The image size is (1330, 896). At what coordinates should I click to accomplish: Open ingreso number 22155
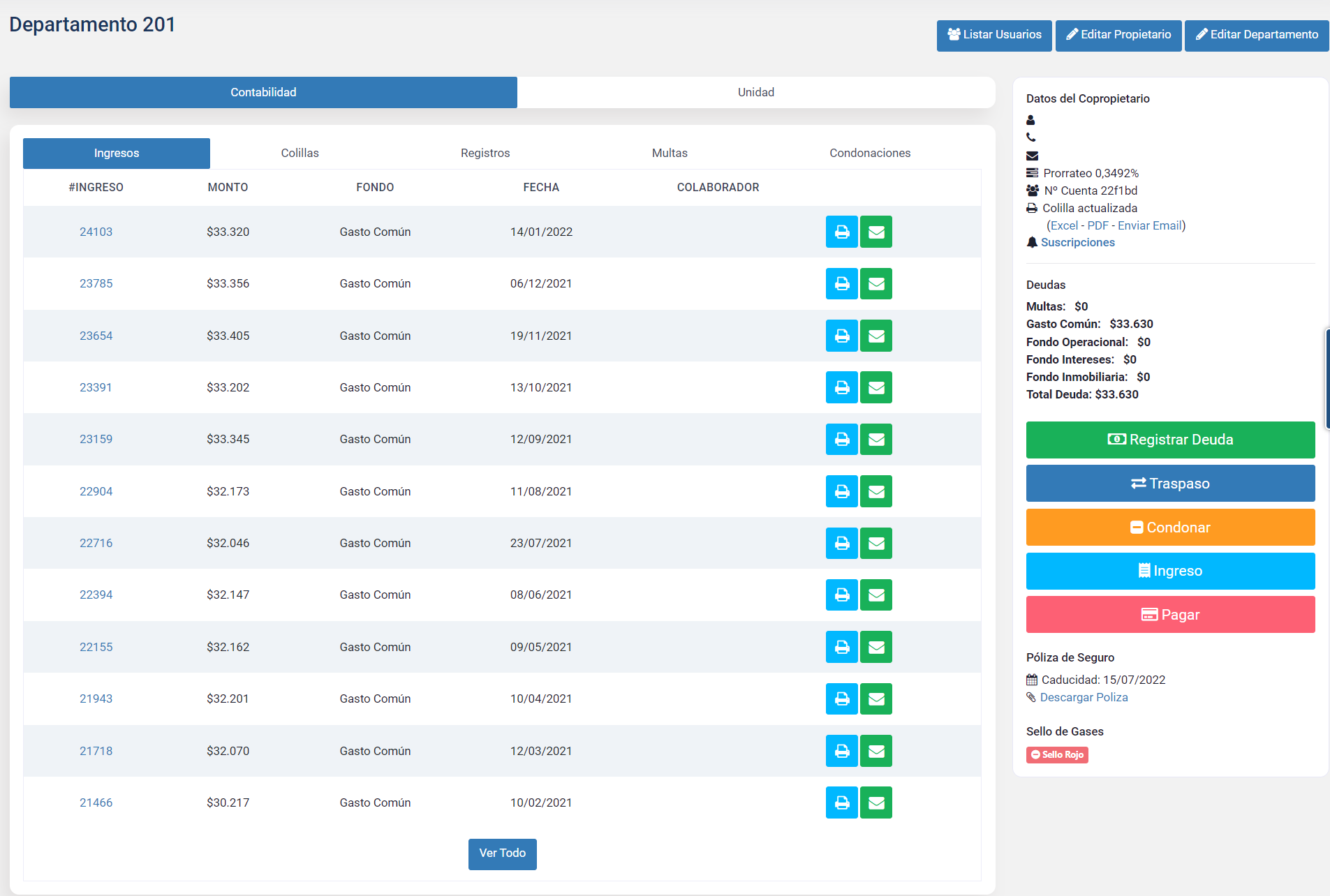[96, 647]
